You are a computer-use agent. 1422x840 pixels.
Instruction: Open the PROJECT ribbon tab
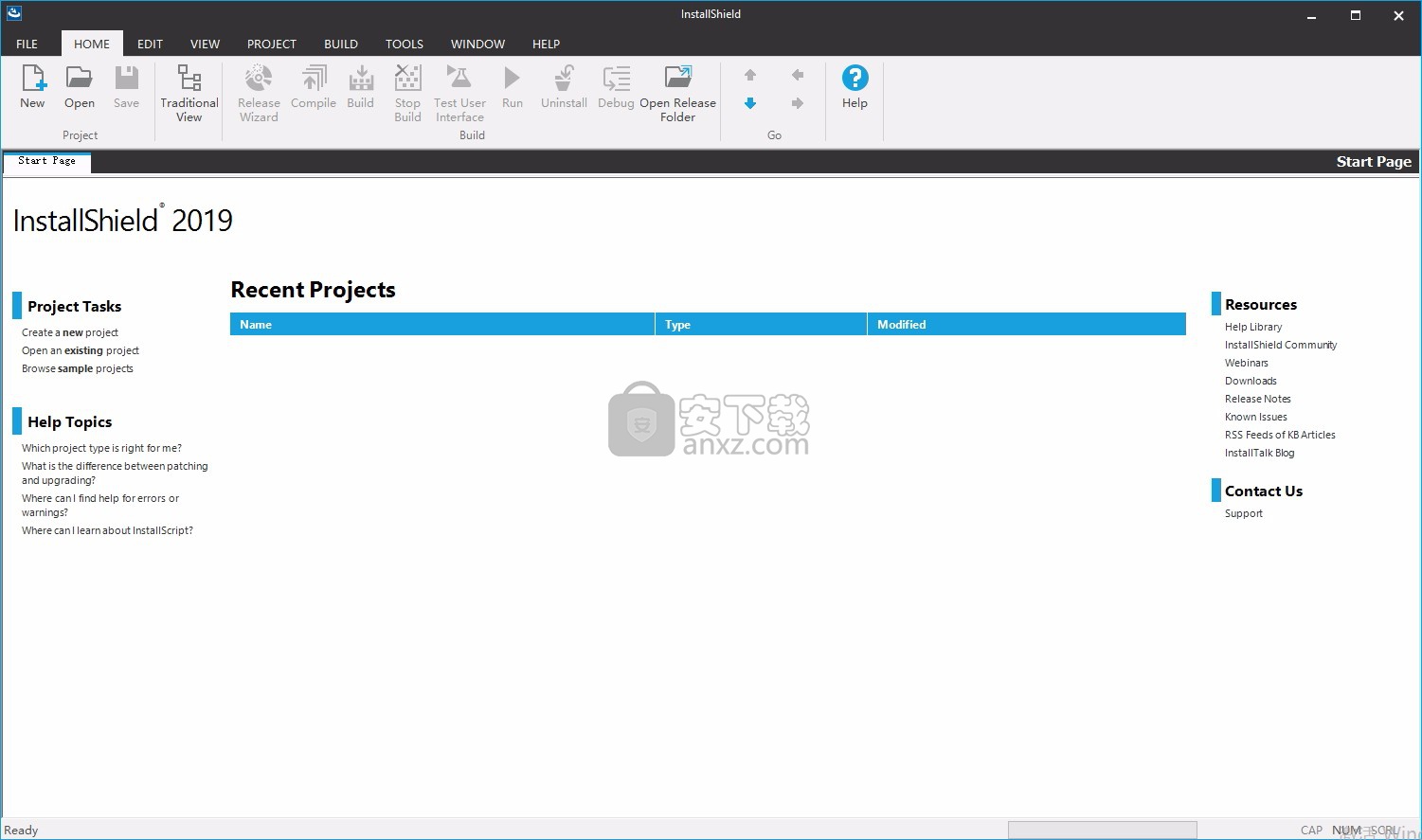tap(272, 44)
